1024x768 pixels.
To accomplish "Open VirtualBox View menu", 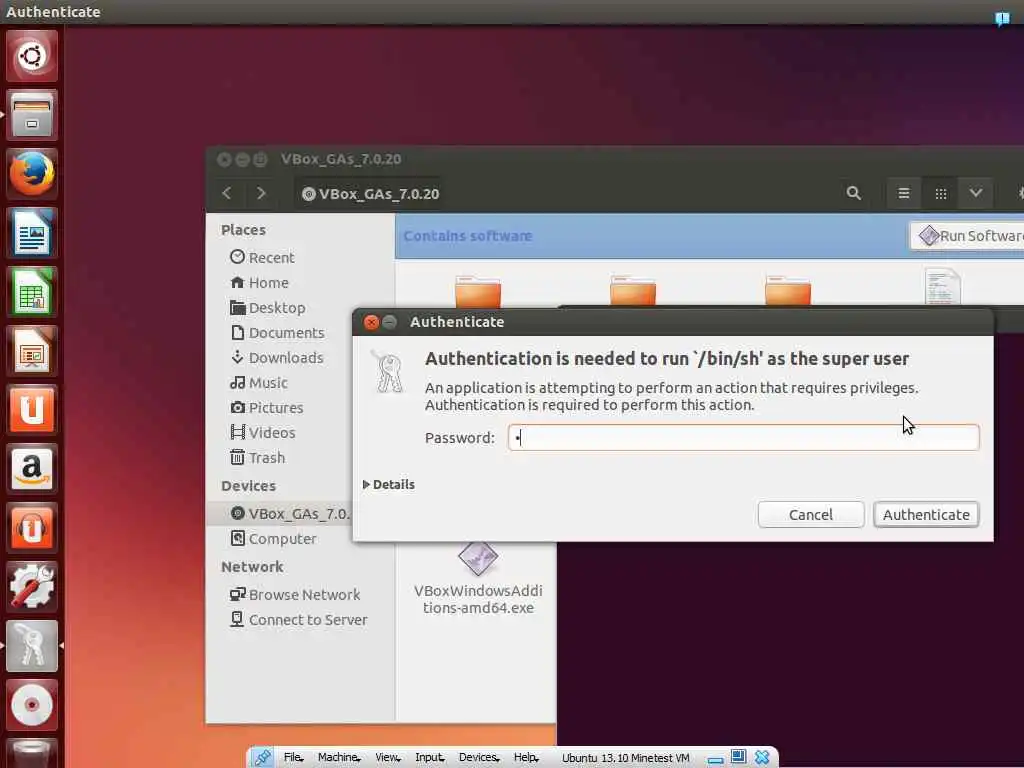I will [387, 758].
